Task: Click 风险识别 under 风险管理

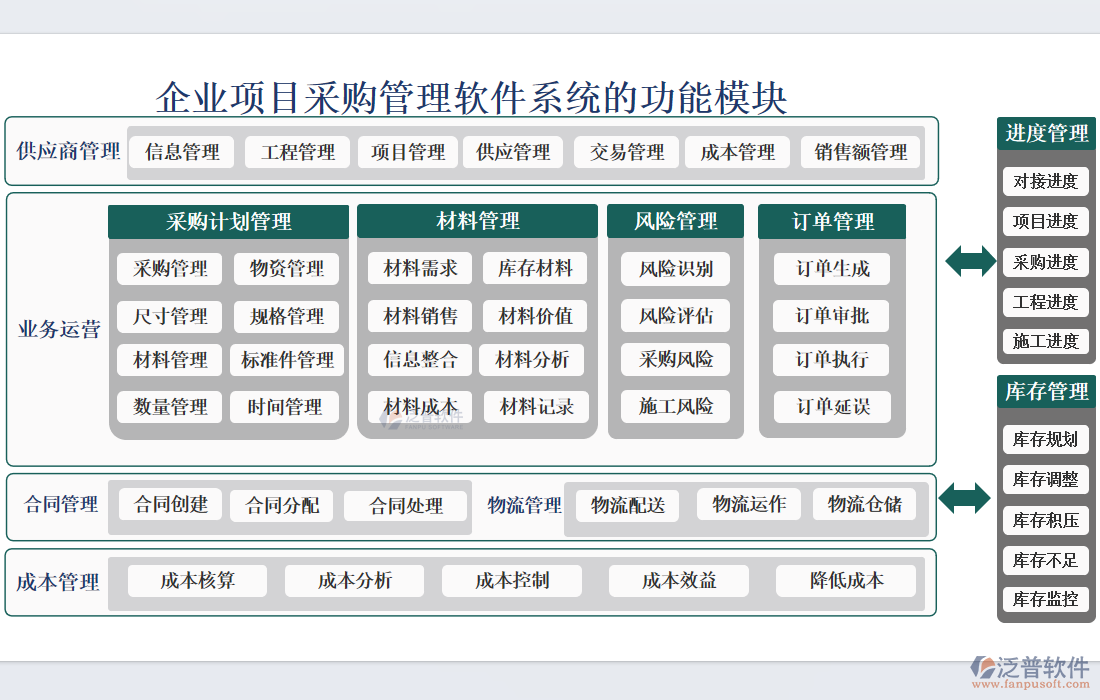Action: (676, 268)
